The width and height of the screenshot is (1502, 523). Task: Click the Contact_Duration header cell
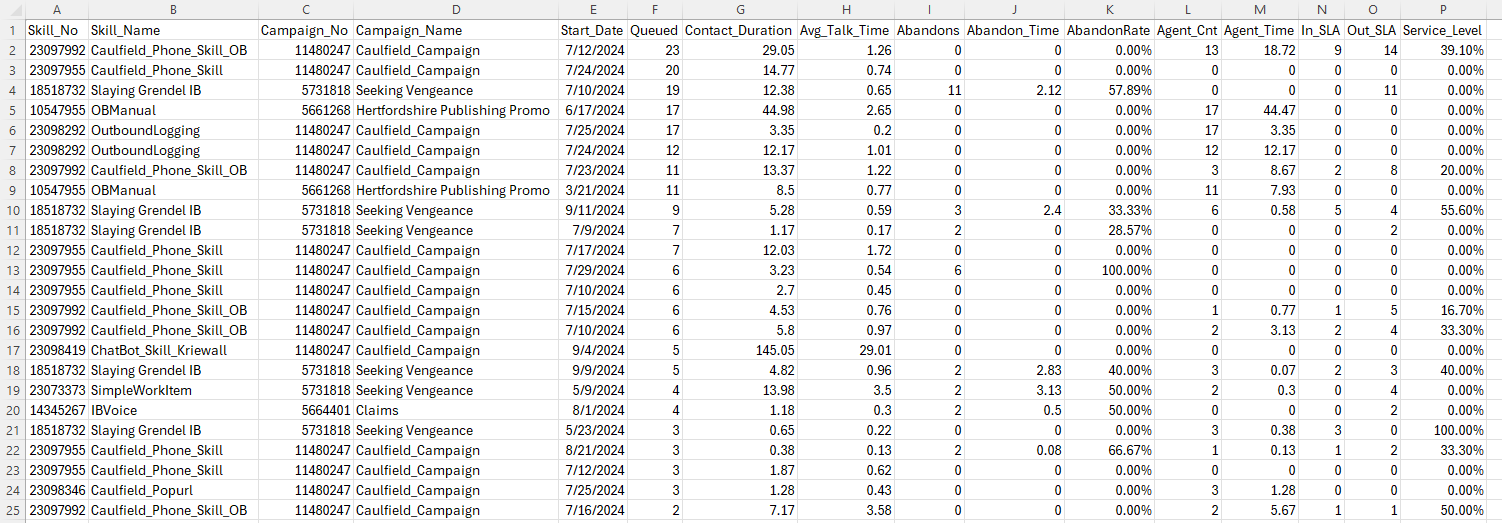coord(740,30)
